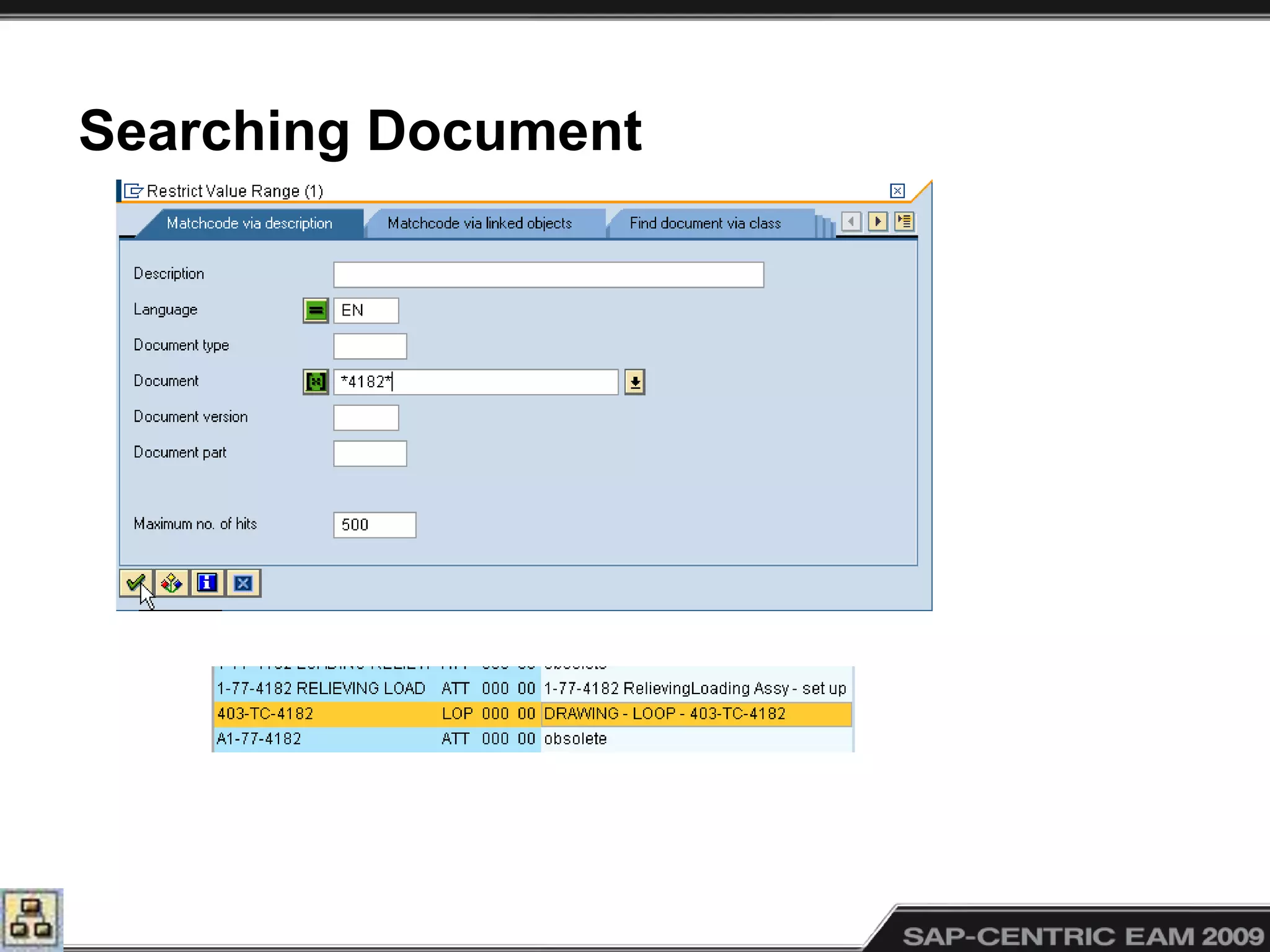Click the green checkmark execute icon

click(x=136, y=583)
